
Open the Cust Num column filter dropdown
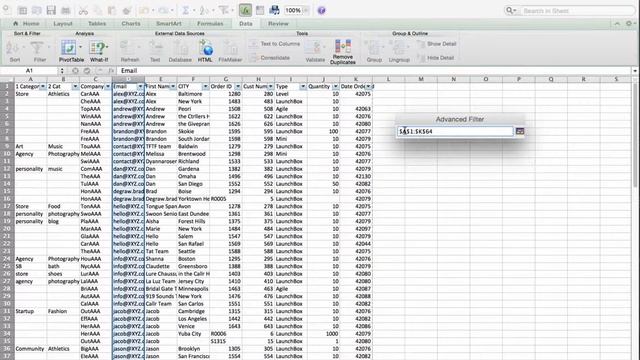pos(271,87)
